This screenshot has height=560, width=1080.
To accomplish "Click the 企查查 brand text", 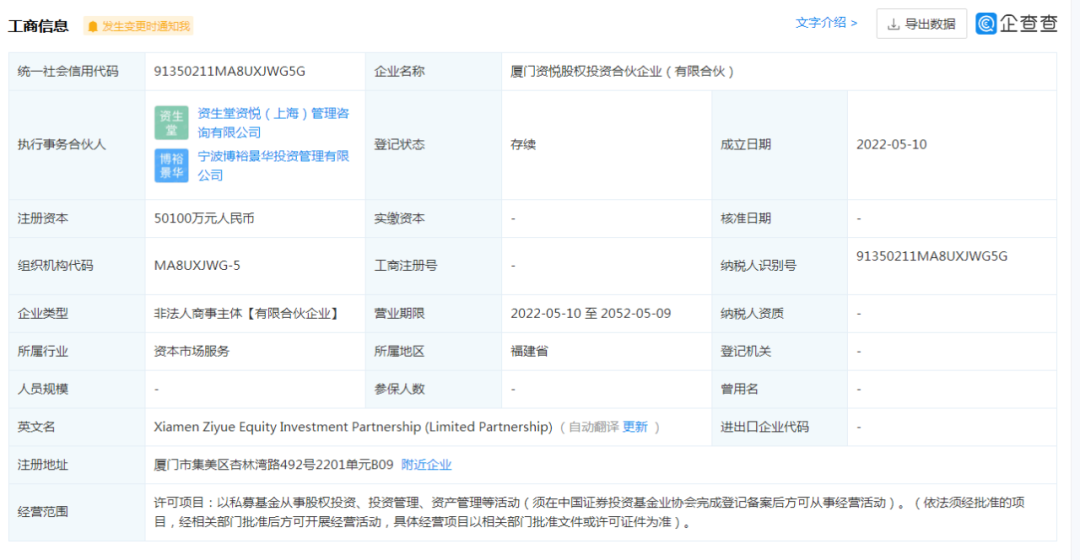I will [x=1028, y=23].
